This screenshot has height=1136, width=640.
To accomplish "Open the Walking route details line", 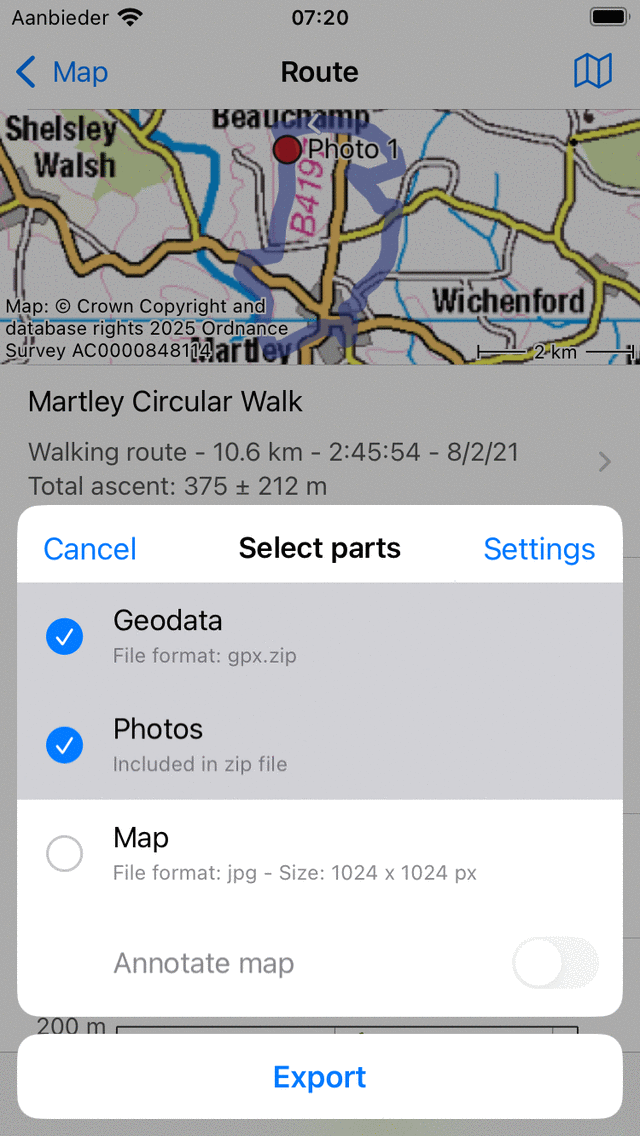I will point(273,452).
